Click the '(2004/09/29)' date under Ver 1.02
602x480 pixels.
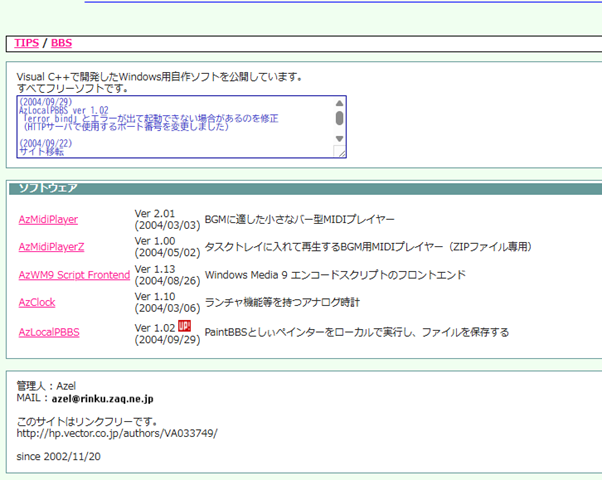[x=167, y=340]
